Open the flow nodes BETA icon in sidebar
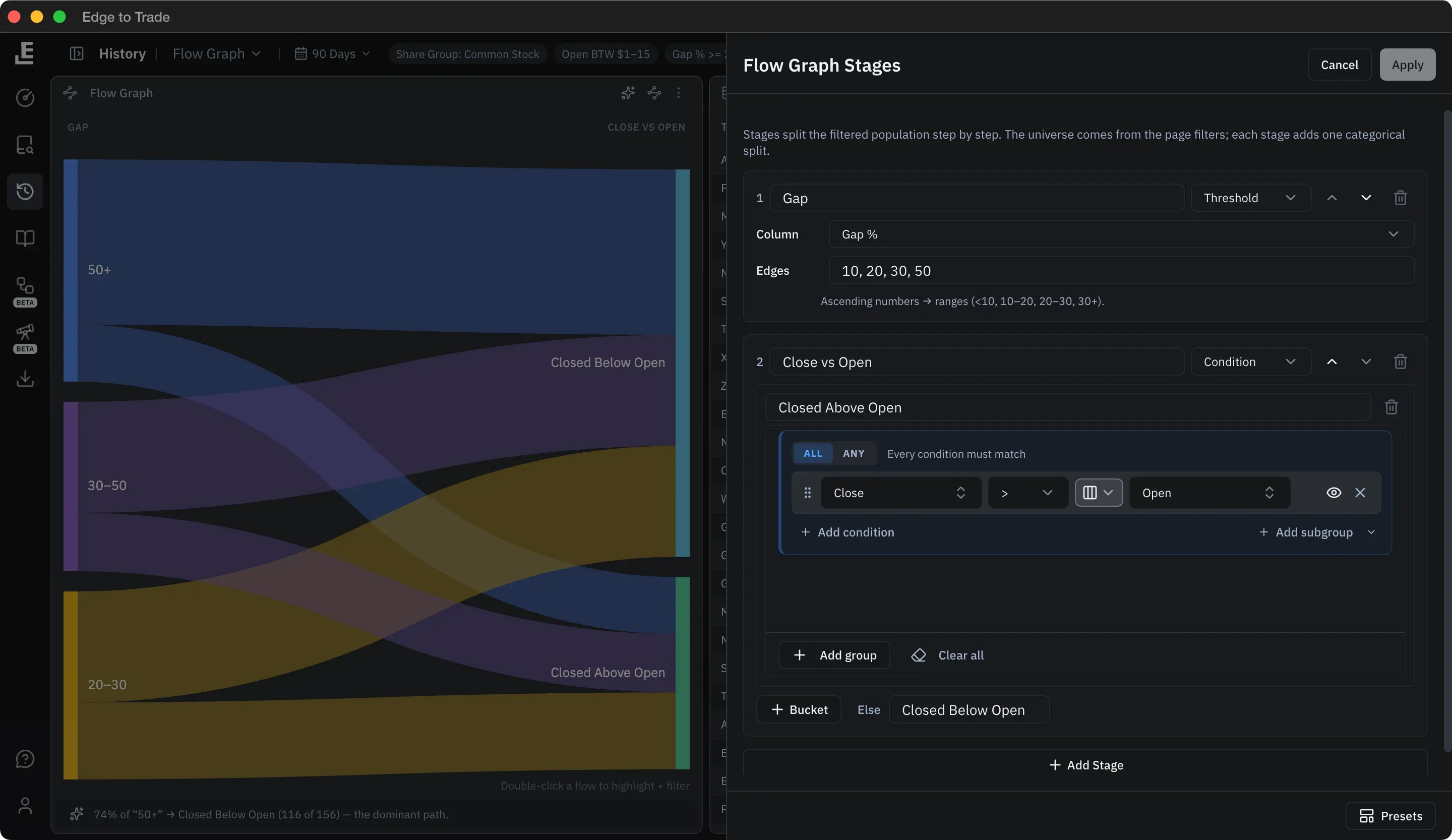The height and width of the screenshot is (840, 1452). (25, 291)
